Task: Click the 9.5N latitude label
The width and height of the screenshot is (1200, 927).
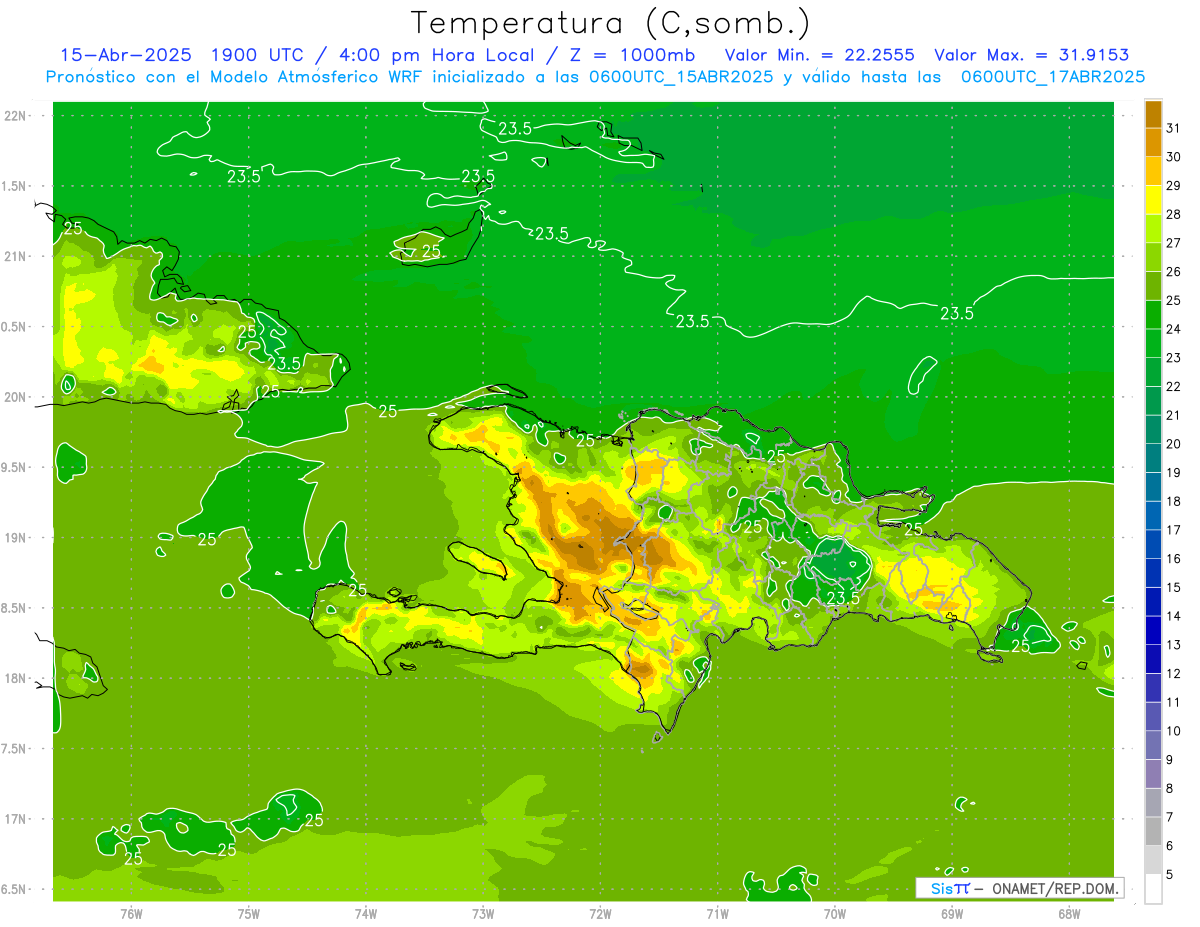Action: pos(13,467)
